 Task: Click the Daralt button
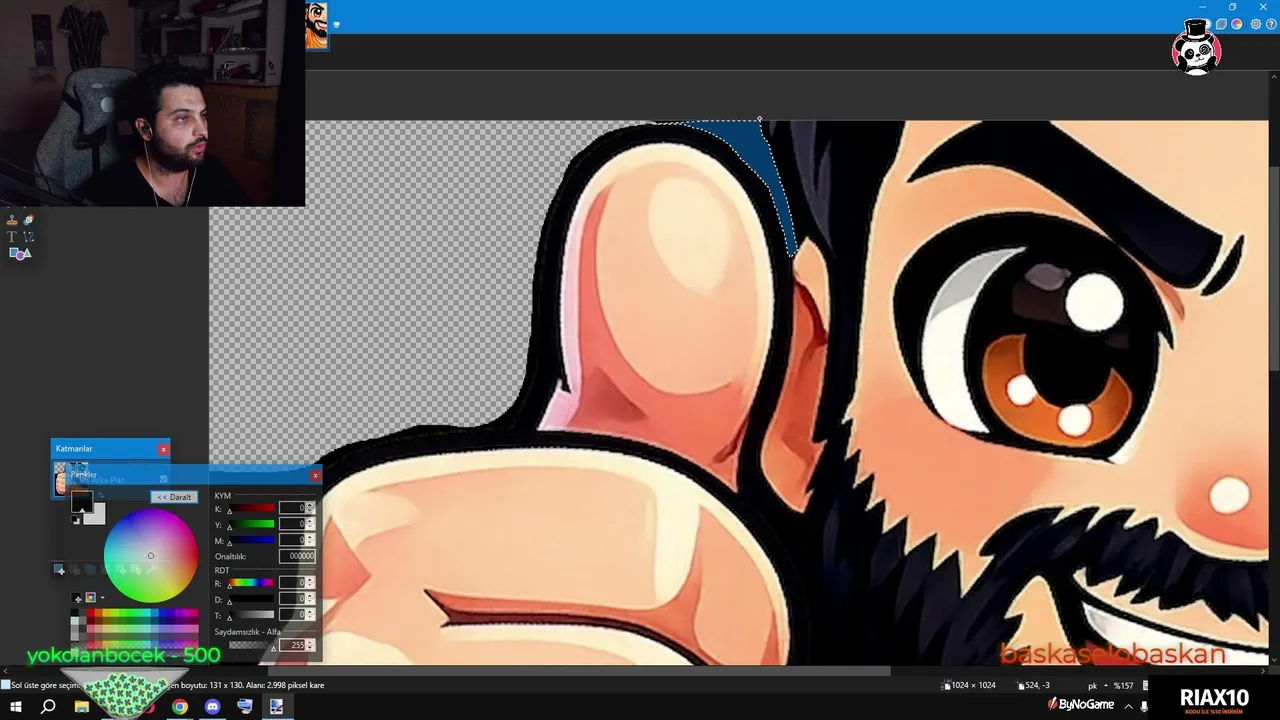(175, 497)
